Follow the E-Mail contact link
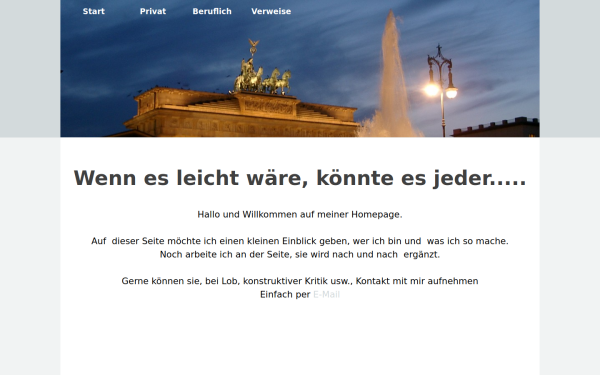Viewport: 600px width, 375px height. tap(326, 294)
